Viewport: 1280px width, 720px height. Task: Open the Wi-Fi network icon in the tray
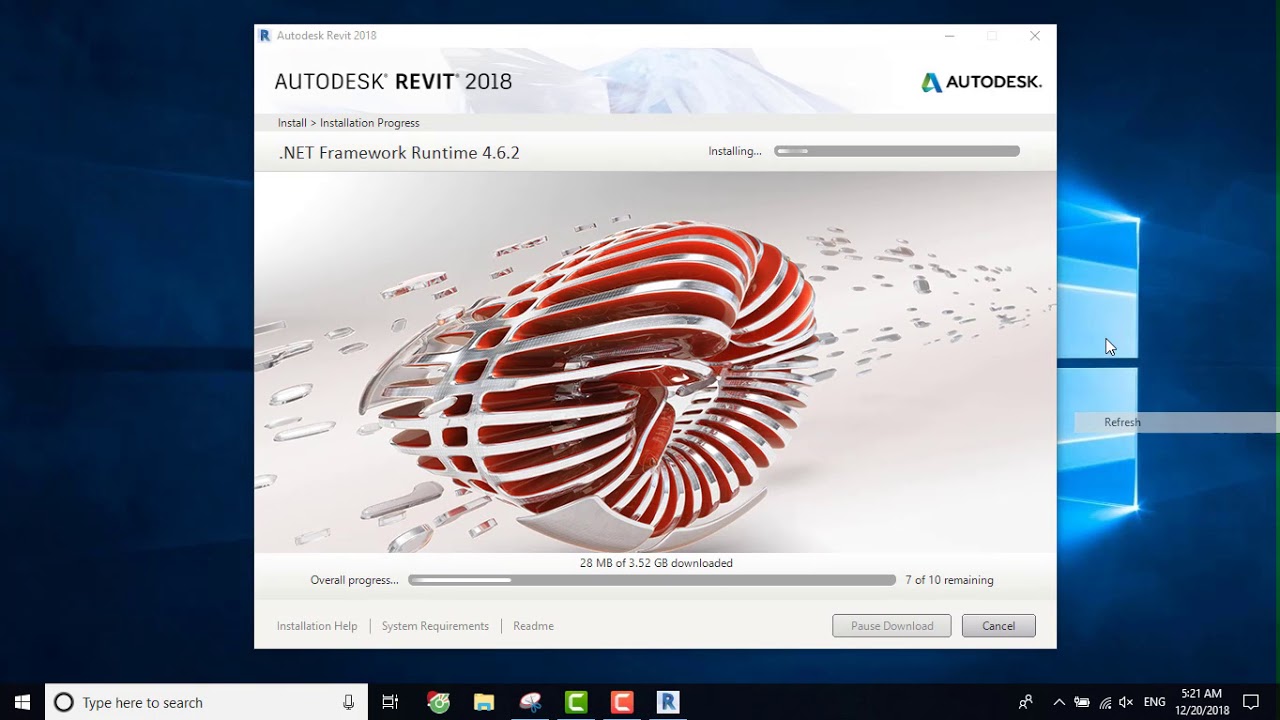coord(1105,702)
